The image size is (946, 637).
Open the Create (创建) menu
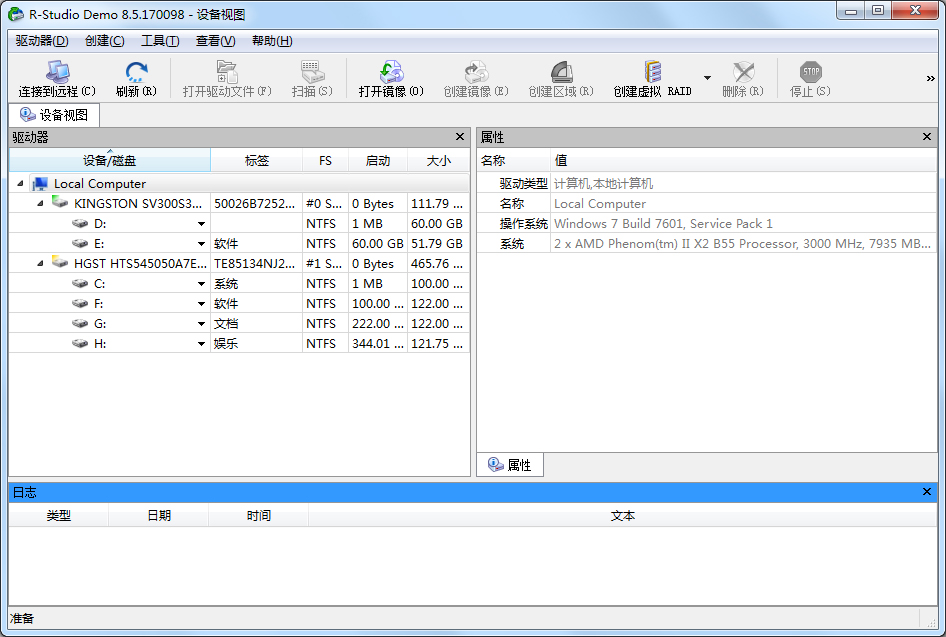[x=104, y=40]
